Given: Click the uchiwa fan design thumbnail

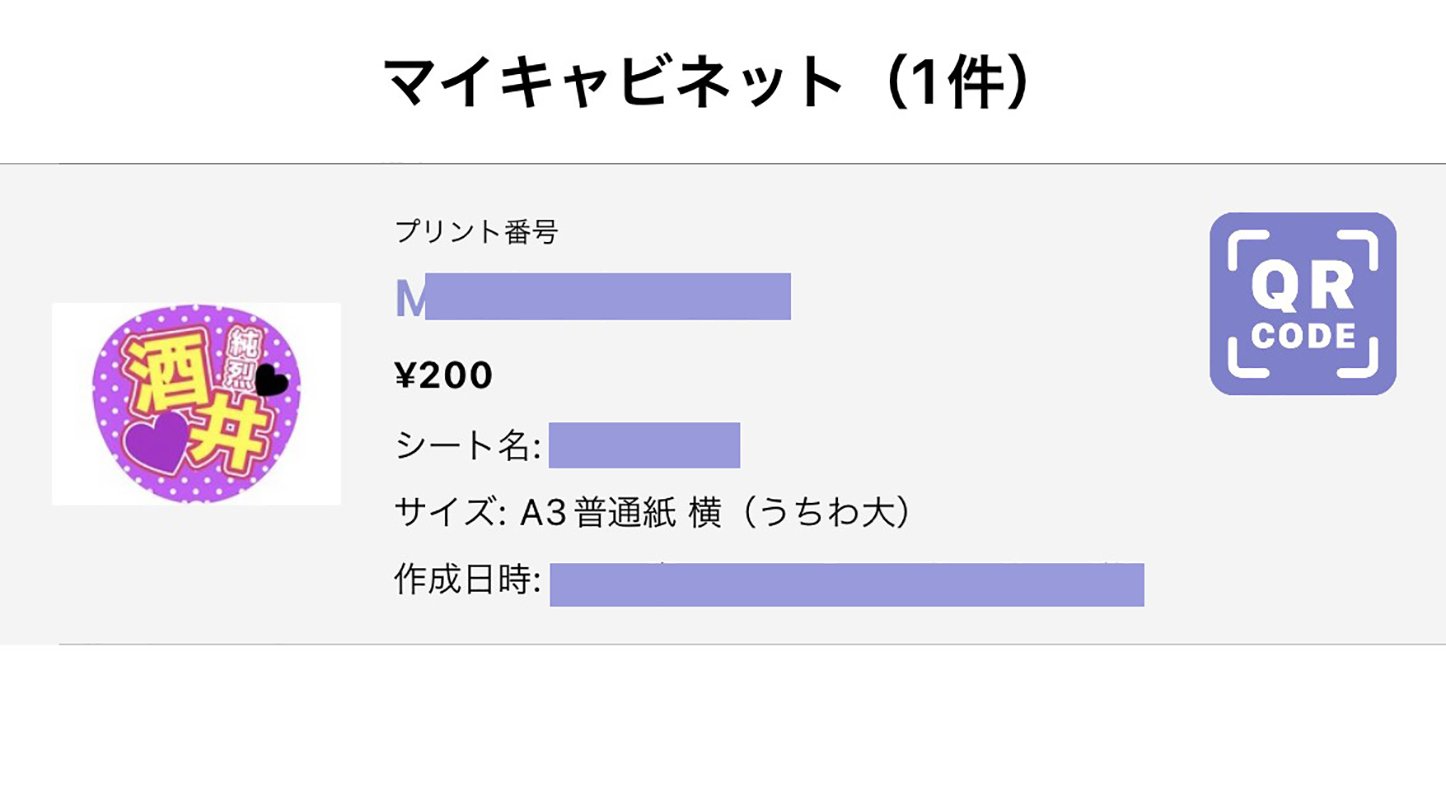Looking at the screenshot, I should click(196, 404).
